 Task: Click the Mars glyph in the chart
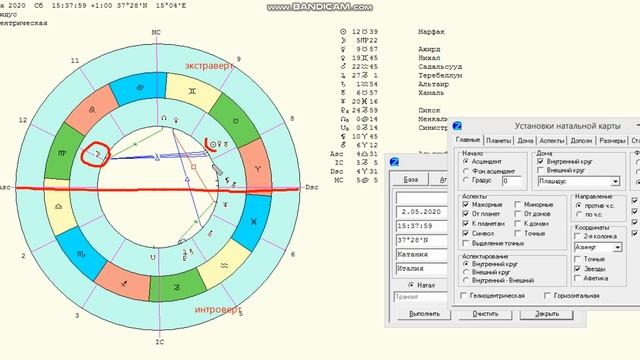pyautogui.click(x=210, y=233)
